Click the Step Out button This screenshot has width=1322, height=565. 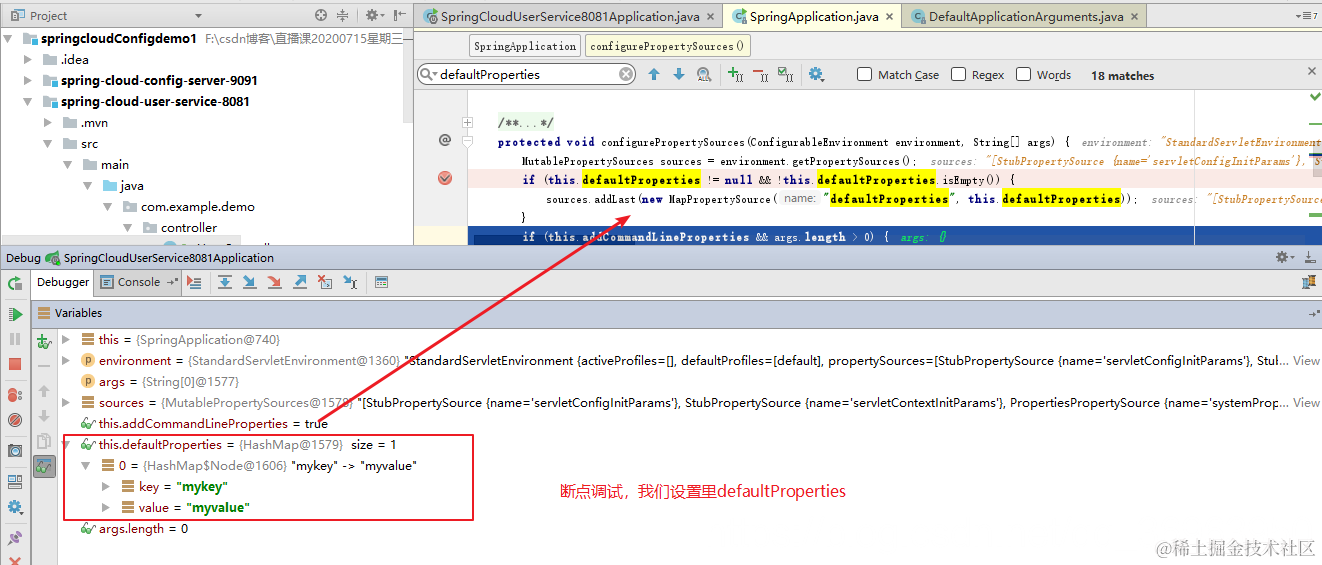click(300, 283)
